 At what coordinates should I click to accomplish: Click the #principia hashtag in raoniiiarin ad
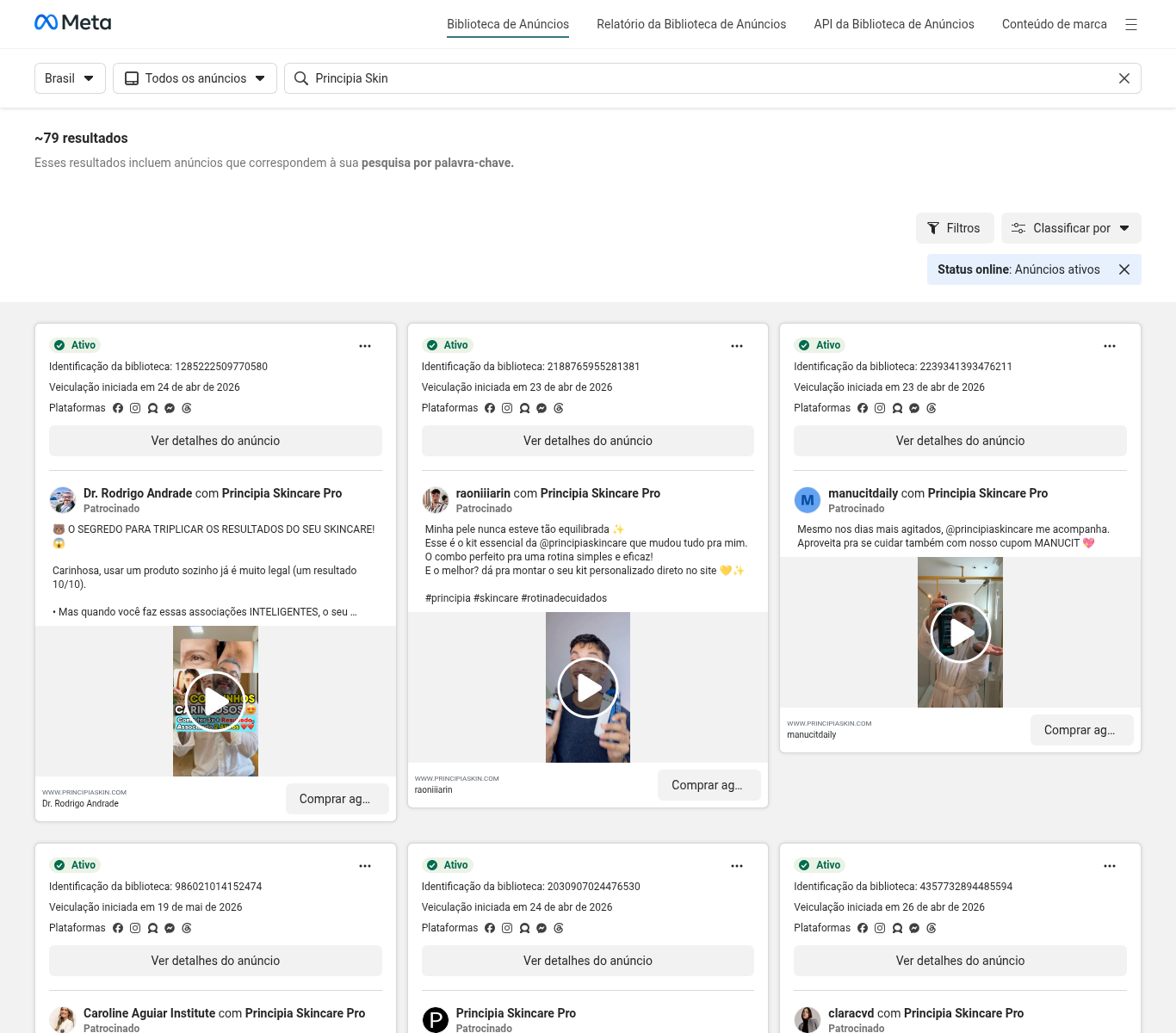click(448, 598)
